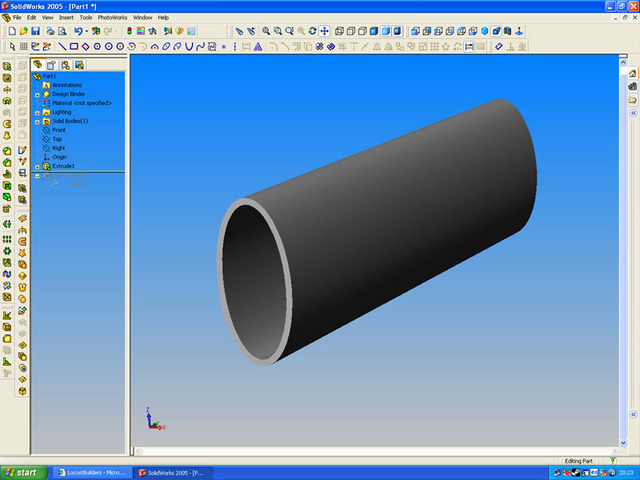Viewport: 640px width, 480px height.
Task: Click the Design Library icon in task pane
Action: [633, 86]
